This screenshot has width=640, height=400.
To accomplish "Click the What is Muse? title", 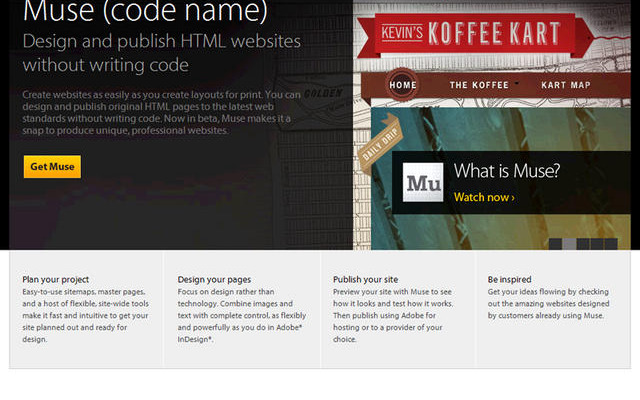I will 507,171.
